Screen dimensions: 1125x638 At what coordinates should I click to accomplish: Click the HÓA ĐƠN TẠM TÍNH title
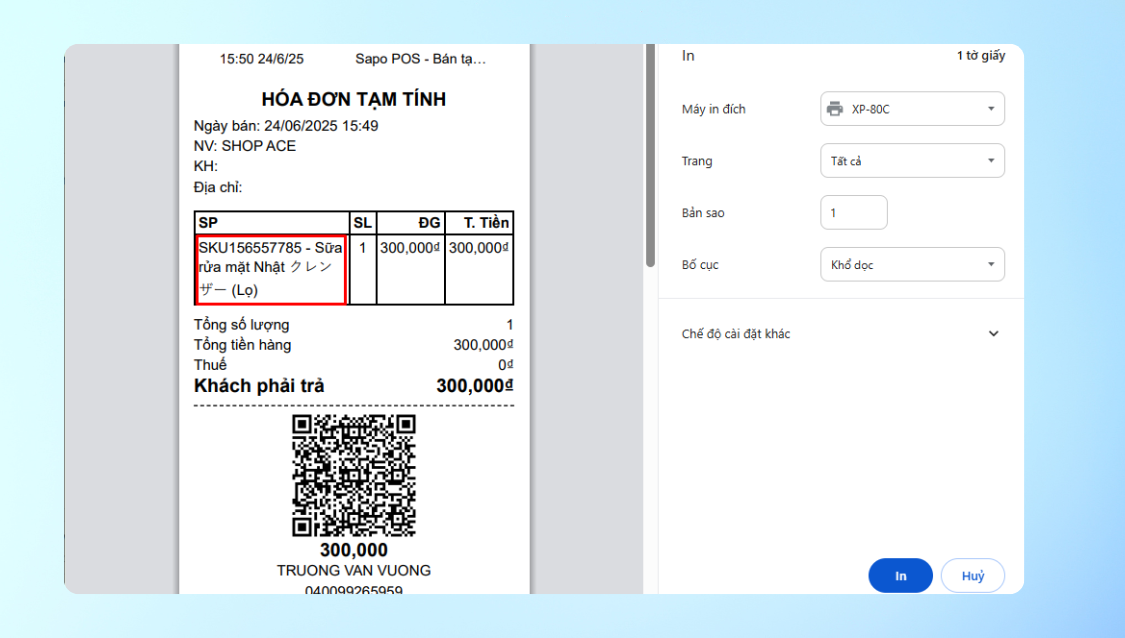click(x=354, y=99)
